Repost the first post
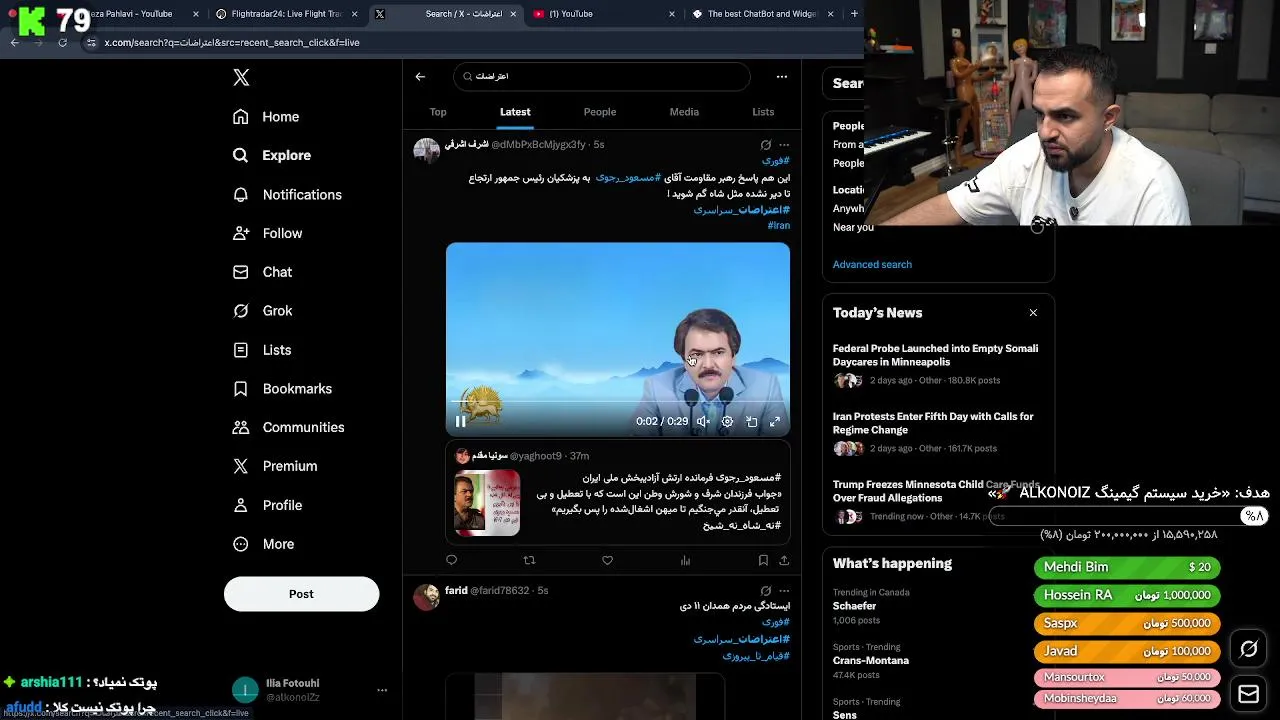Viewport: 1280px width, 720px height. pyautogui.click(x=529, y=560)
